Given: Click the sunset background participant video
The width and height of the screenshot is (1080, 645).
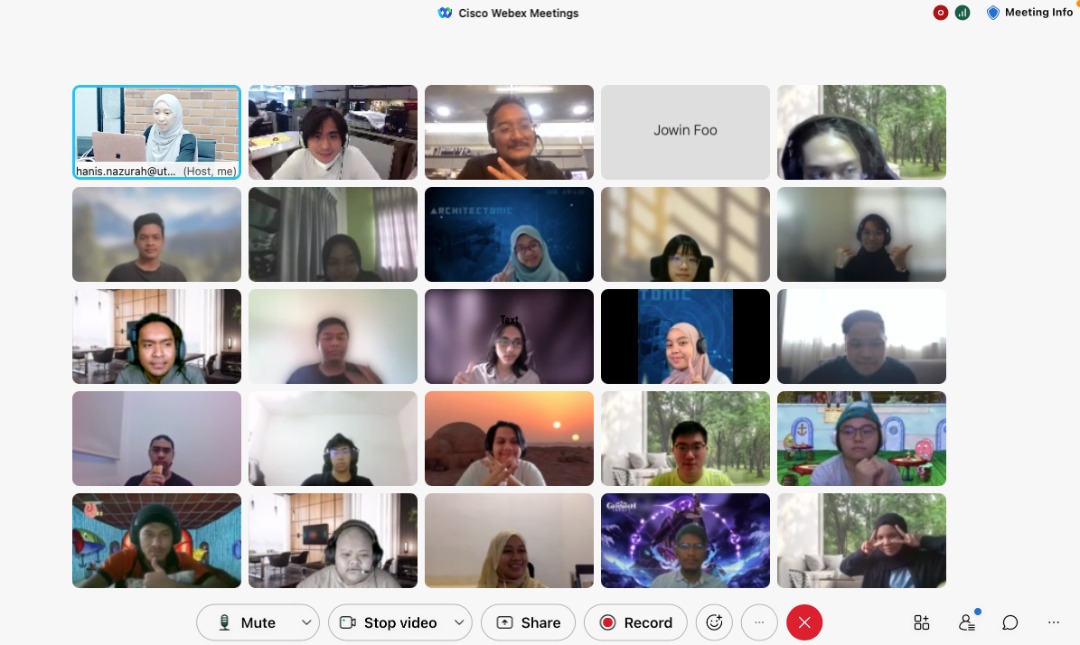Looking at the screenshot, I should click(x=509, y=438).
